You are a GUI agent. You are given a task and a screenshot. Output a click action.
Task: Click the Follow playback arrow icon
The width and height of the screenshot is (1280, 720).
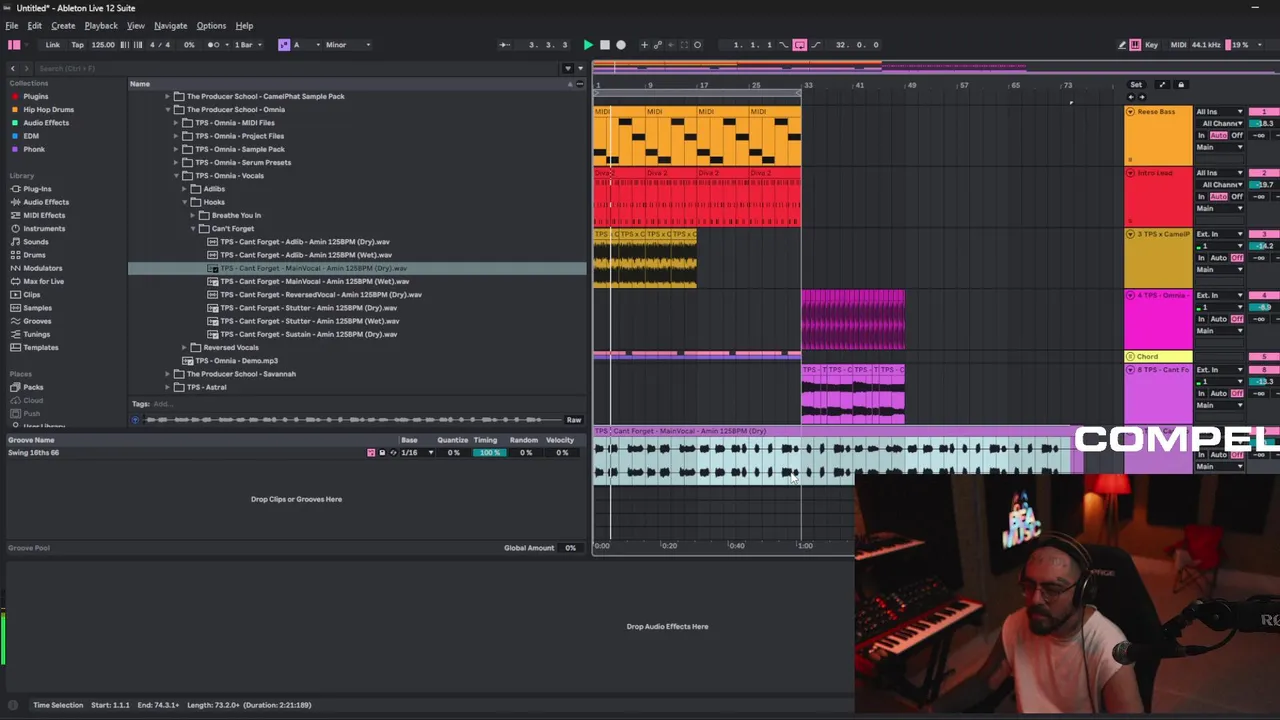pyautogui.click(x=505, y=45)
